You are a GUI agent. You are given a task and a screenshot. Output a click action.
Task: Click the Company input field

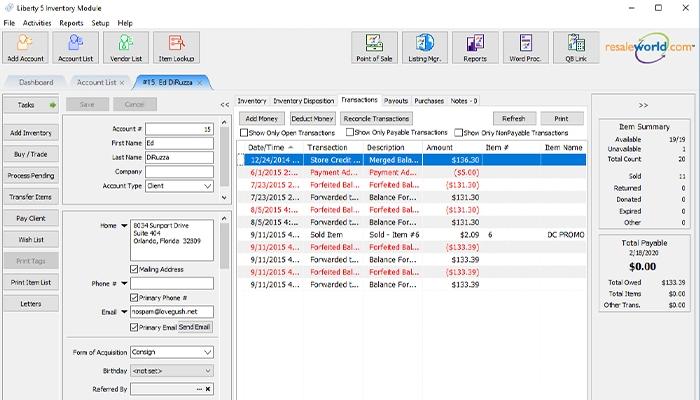click(x=179, y=172)
